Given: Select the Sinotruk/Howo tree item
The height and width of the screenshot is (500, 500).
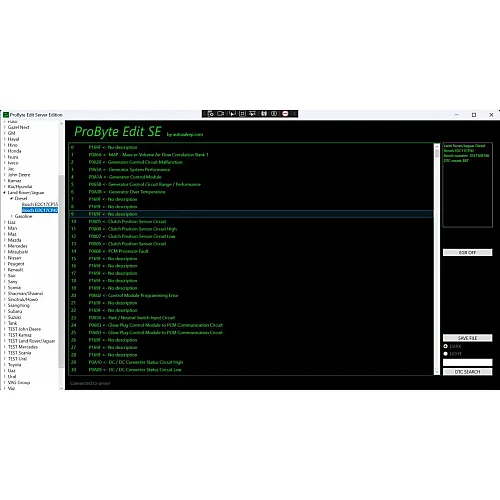Looking at the screenshot, I should [x=23, y=299].
